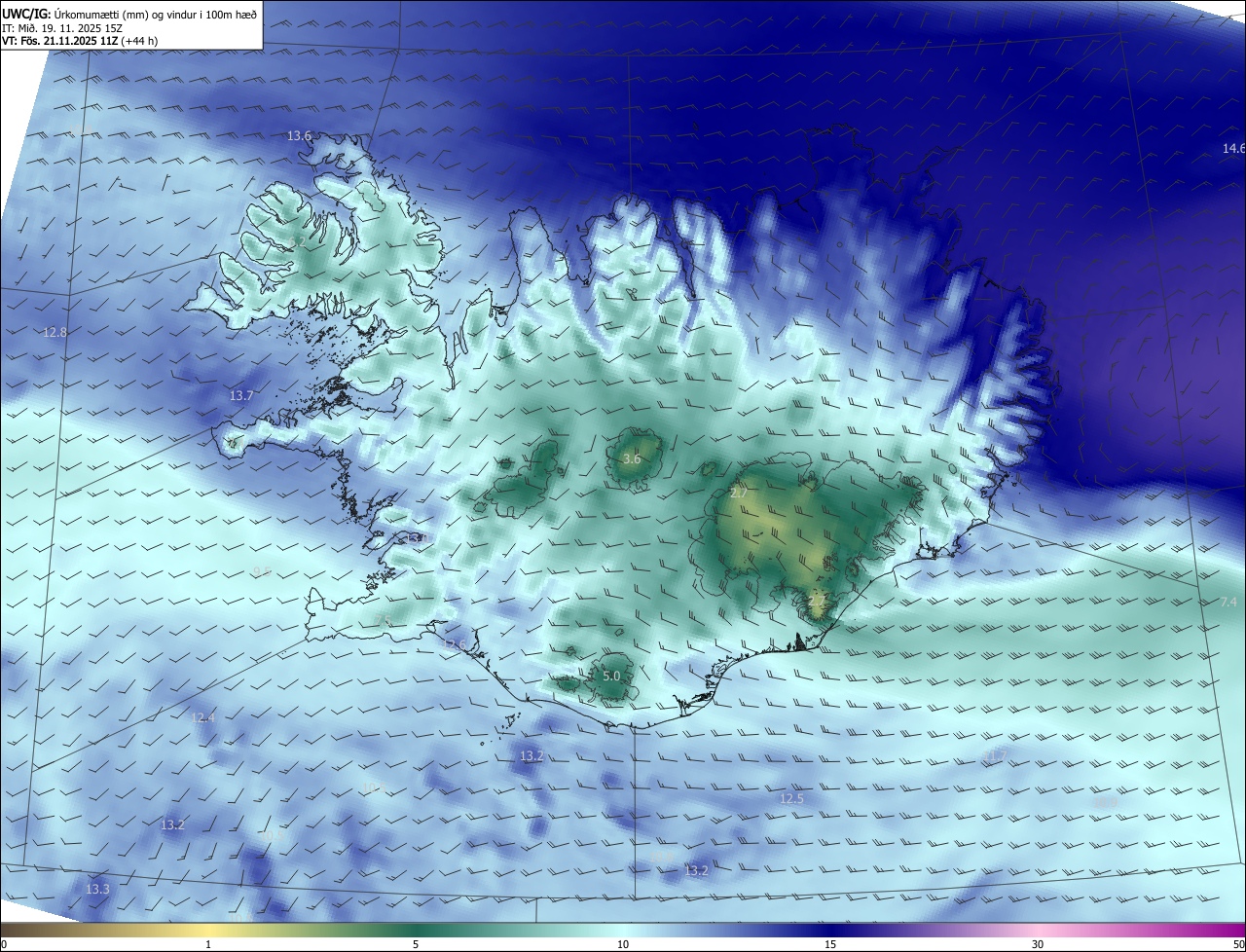Pick the green colorbar segment above tick 5

416,930
